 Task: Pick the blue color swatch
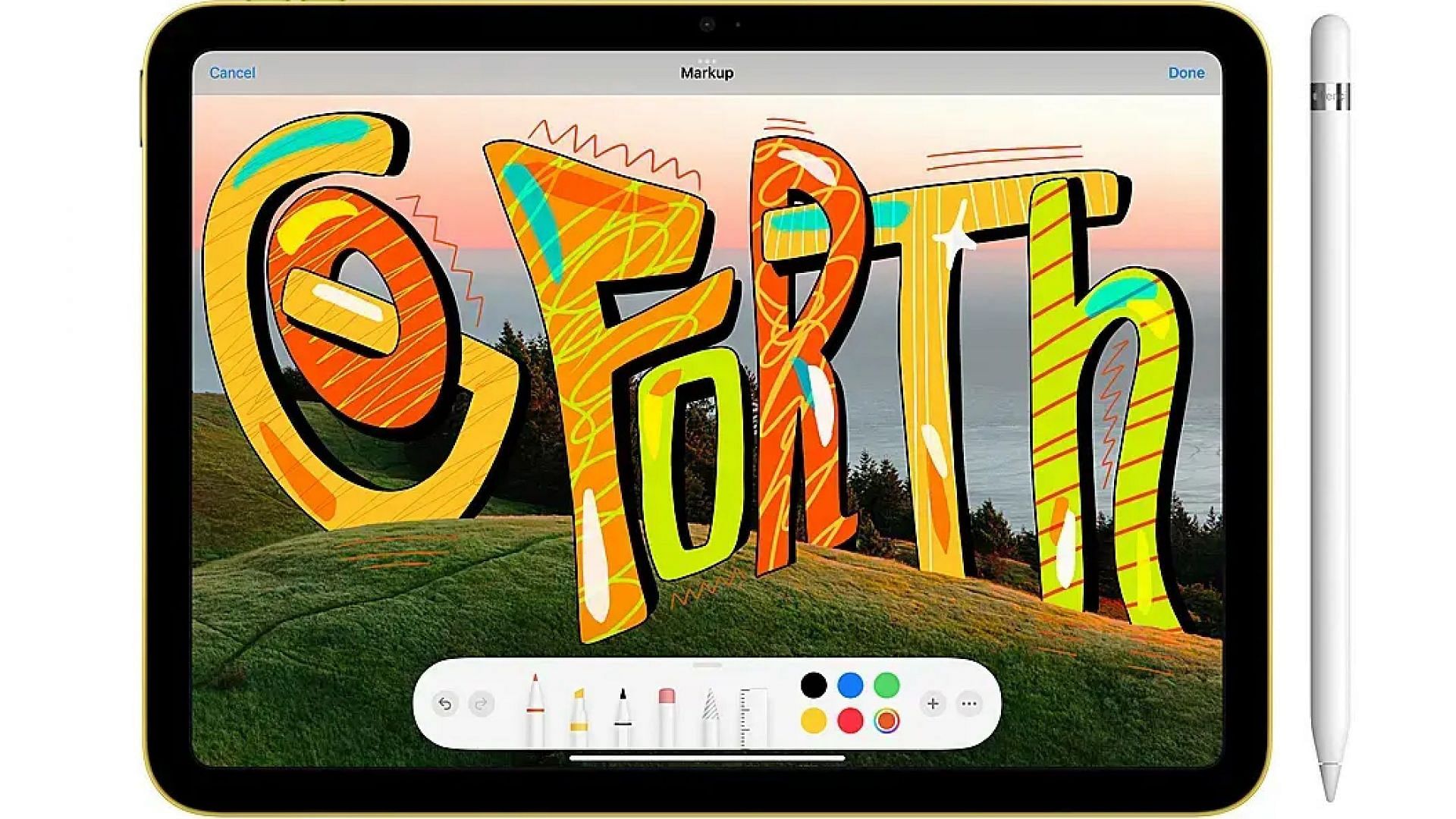pyautogui.click(x=850, y=686)
